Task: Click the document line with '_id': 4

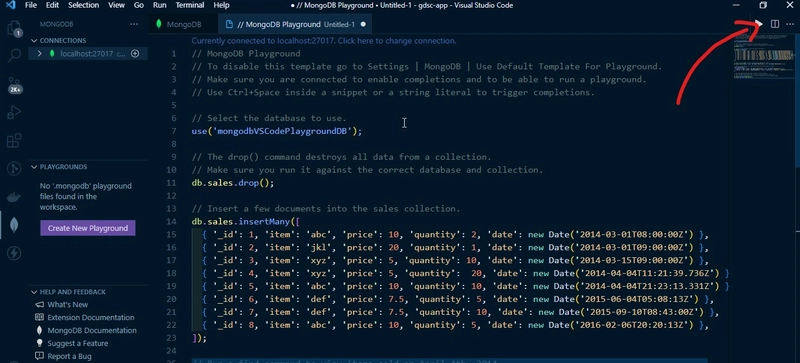Action: (x=465, y=273)
